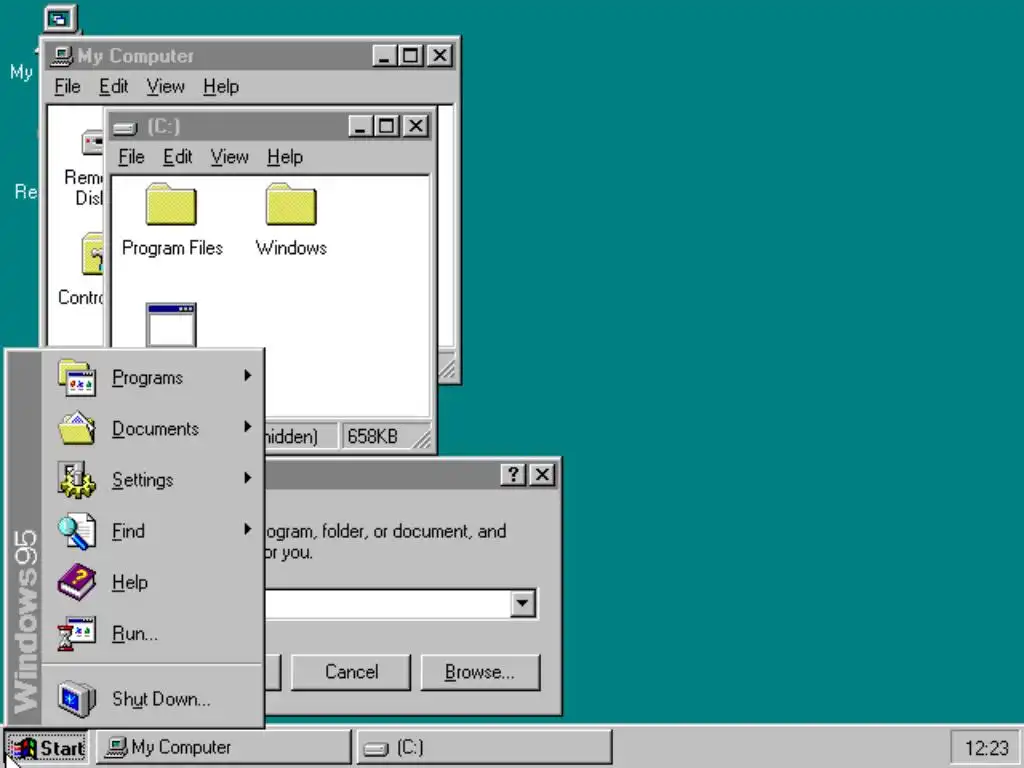Open File menu in My Computer window
The width and height of the screenshot is (1024, 768).
coord(67,87)
